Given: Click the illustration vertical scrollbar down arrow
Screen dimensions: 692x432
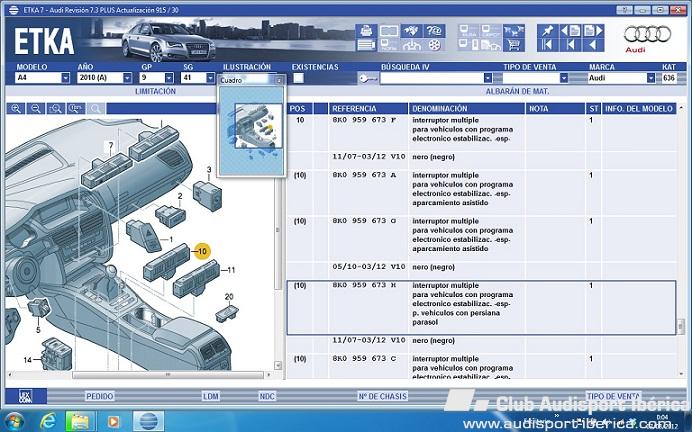Looking at the screenshot, I should pyautogui.click(x=278, y=365).
